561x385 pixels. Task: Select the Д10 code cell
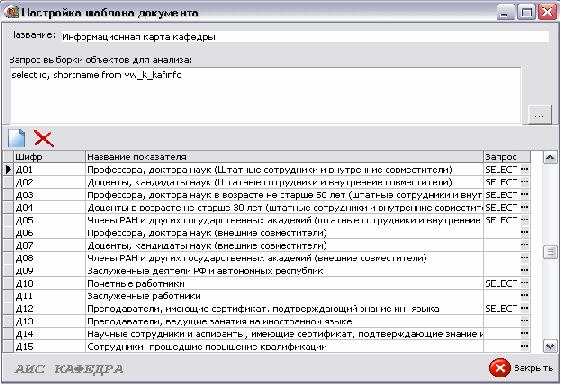coord(49,283)
